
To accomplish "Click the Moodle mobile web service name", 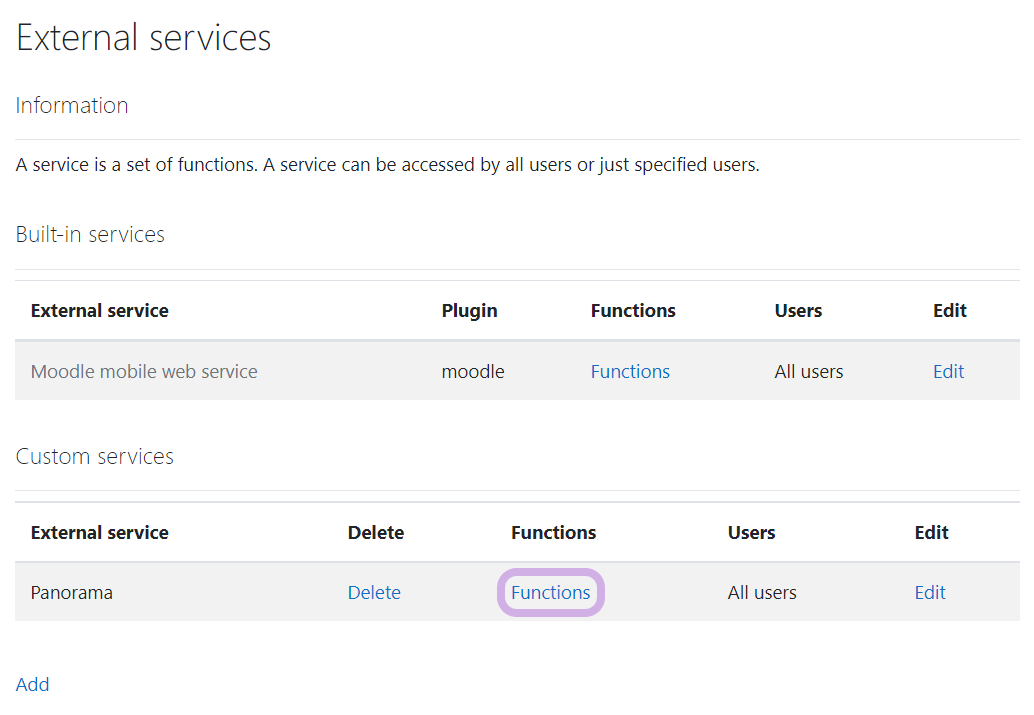I will 144,372.
